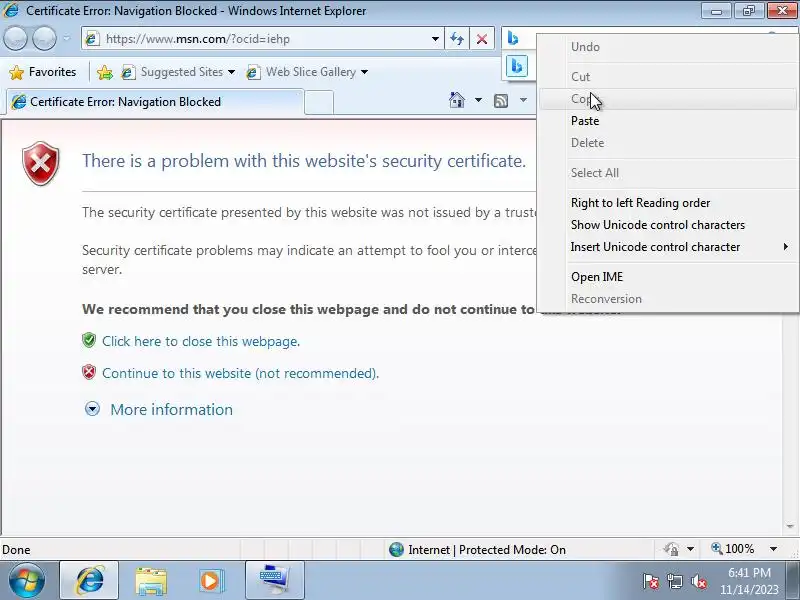Viewport: 800px width, 600px height.
Task: Click the 'Click here to close this webpage' link
Action: click(x=201, y=341)
